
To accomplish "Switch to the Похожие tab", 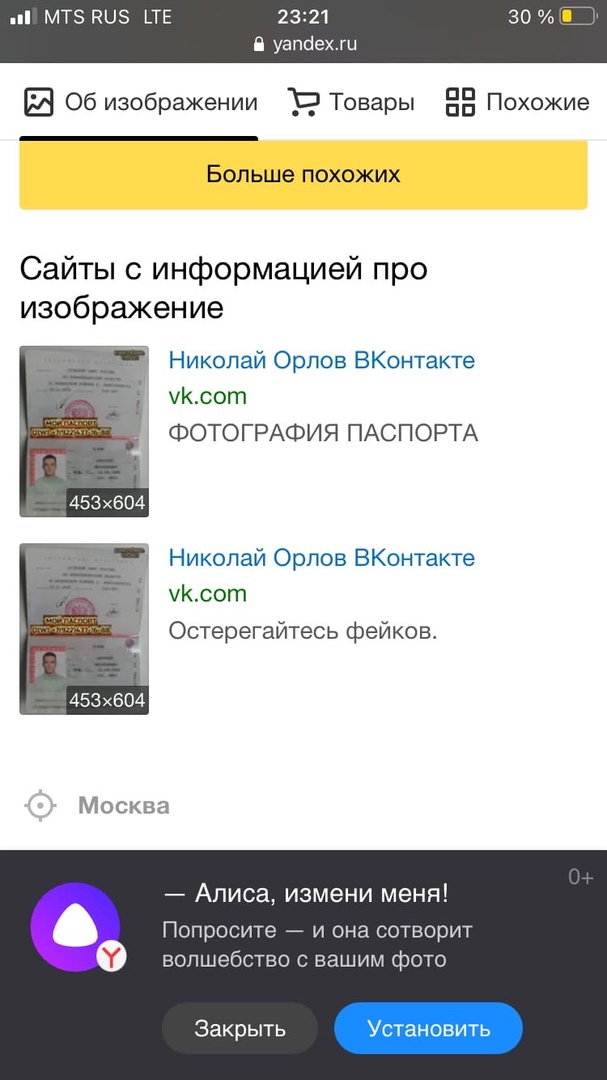I will coord(517,102).
